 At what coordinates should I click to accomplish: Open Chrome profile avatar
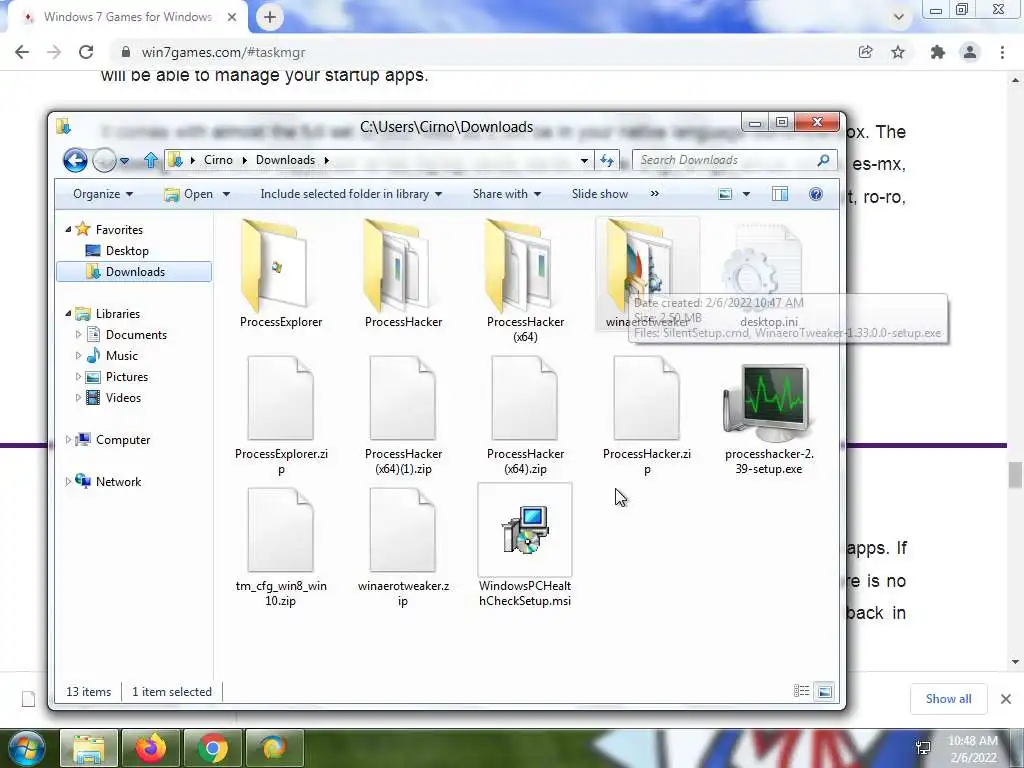pos(970,52)
